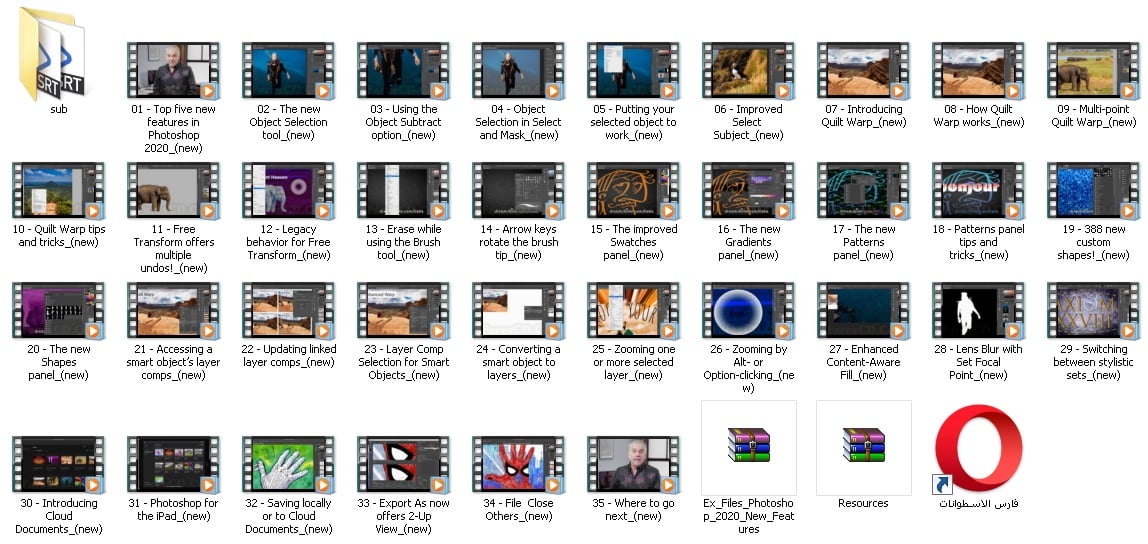This screenshot has width=1148, height=544.
Task: Select video 13 Erase while using Brush tool
Action: coord(403,190)
